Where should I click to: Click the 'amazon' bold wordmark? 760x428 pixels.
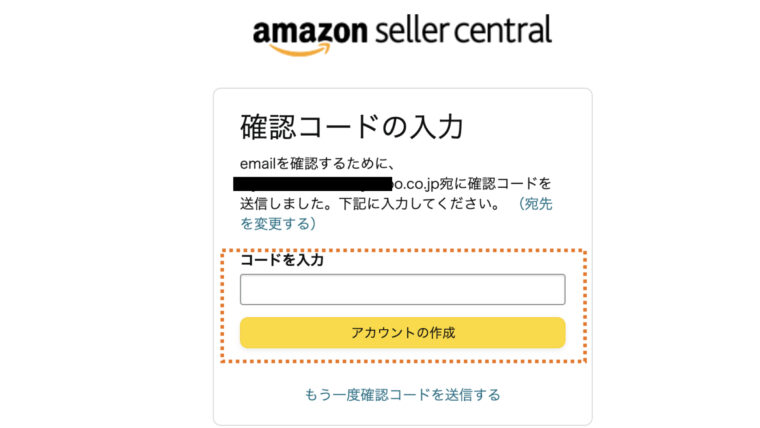tap(310, 32)
